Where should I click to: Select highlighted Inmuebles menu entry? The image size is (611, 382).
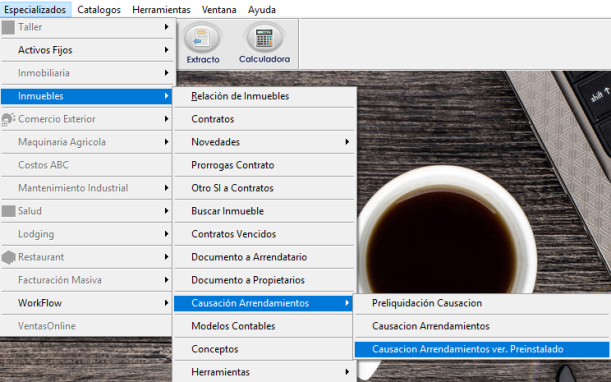click(87, 96)
